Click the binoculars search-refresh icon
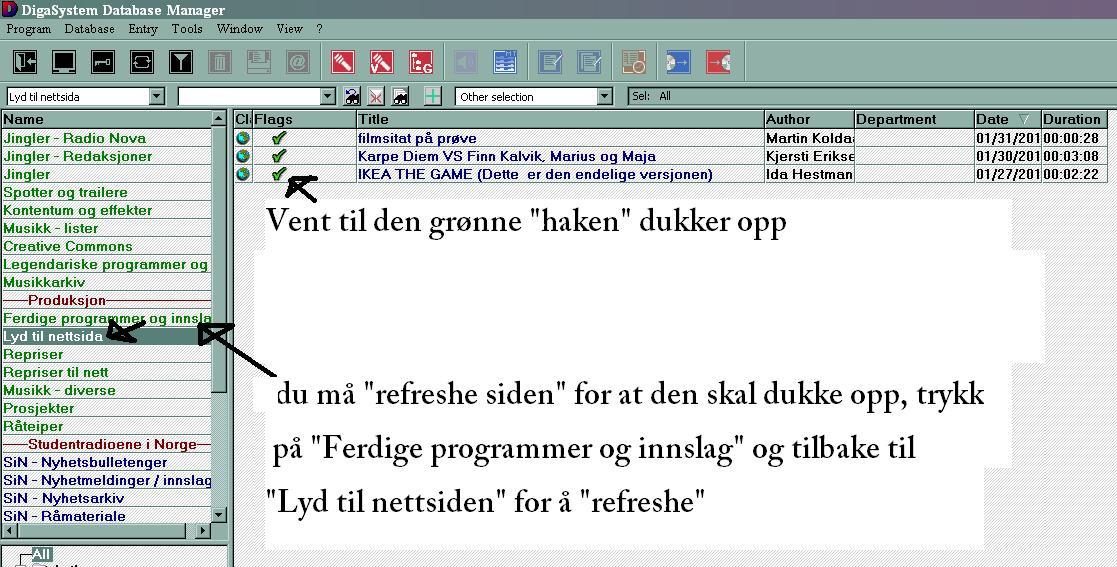This screenshot has width=1117, height=567. (352, 96)
